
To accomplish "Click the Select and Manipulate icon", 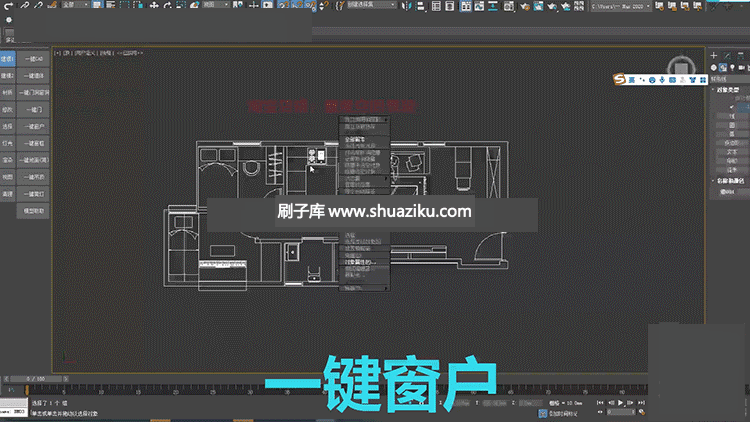I will point(254,5).
